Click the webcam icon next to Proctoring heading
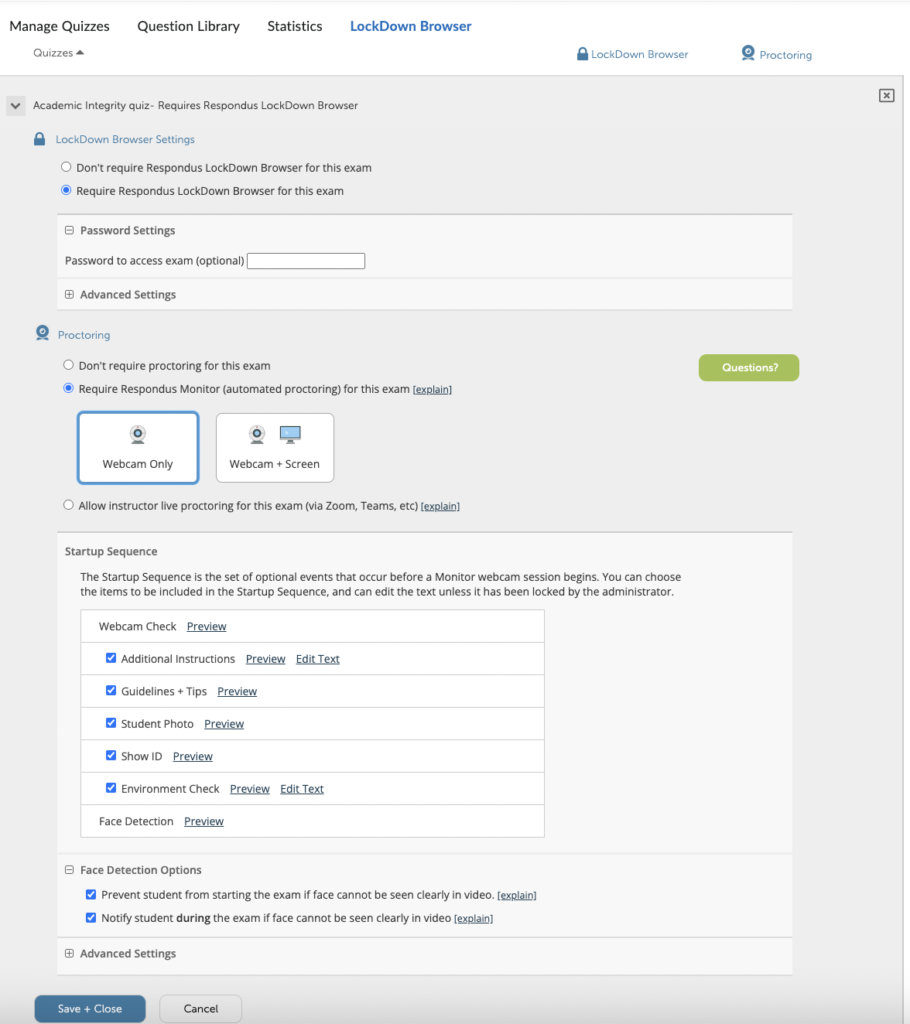This screenshot has height=1024, width=910. 42,334
